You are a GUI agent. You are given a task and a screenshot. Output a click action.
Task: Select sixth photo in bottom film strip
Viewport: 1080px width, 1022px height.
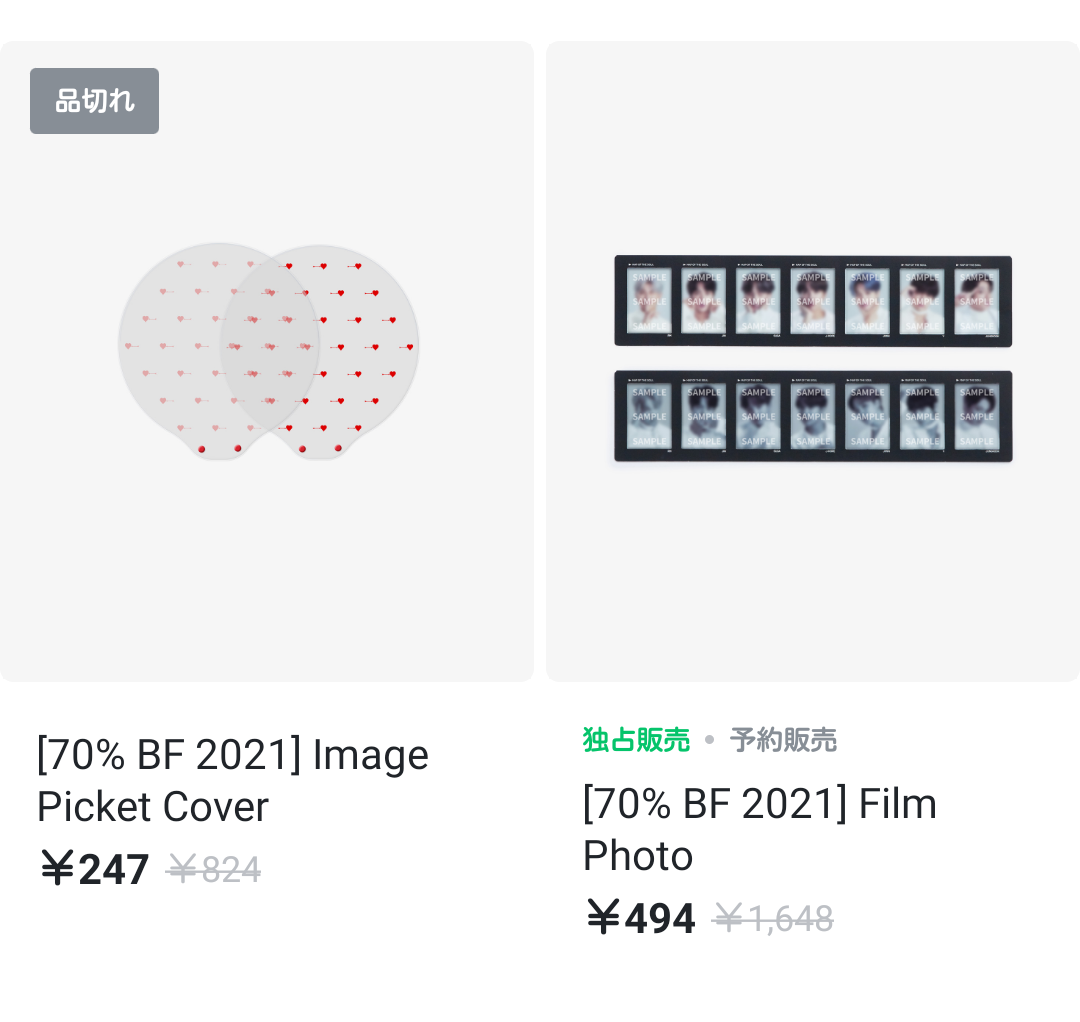pyautogui.click(x=922, y=416)
